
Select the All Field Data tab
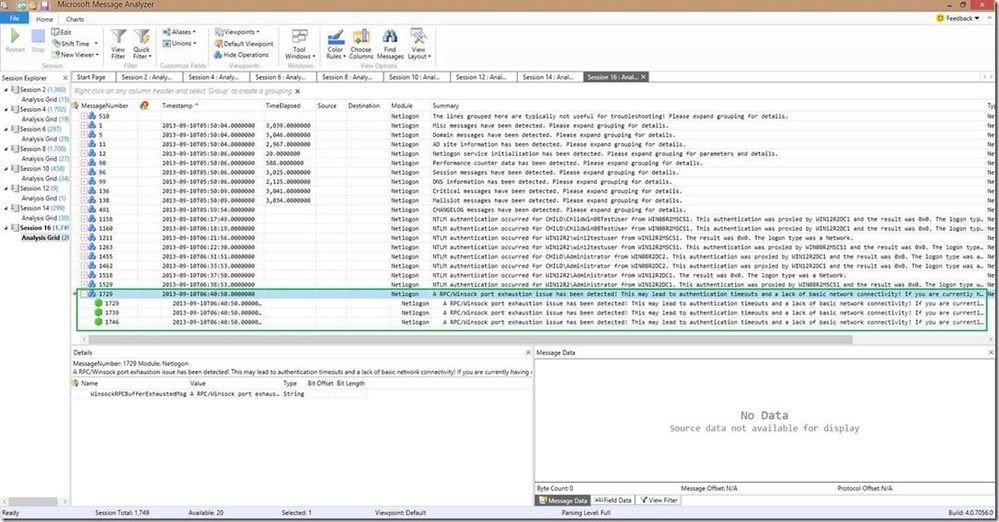[x=613, y=500]
